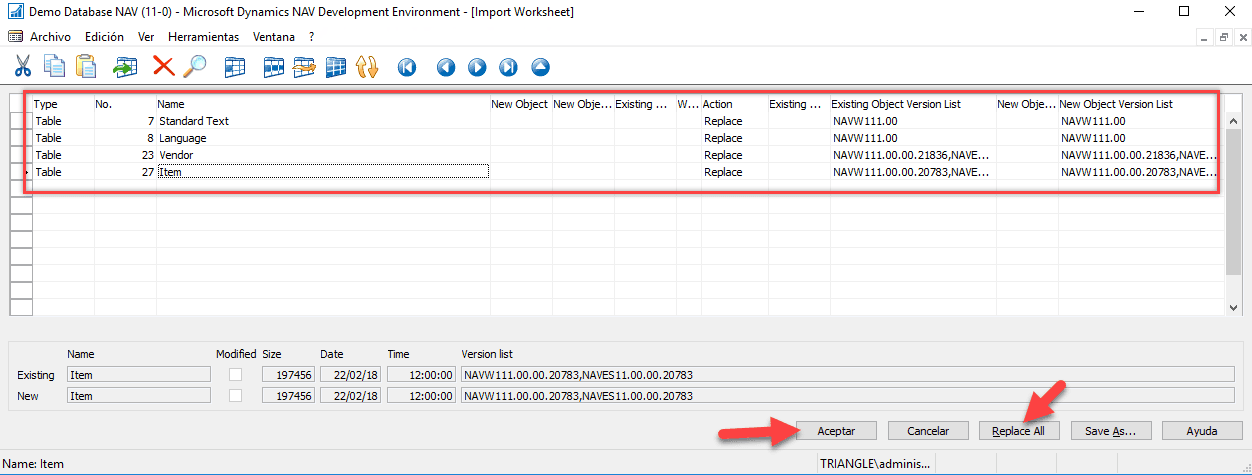Image resolution: width=1252 pixels, height=475 pixels.
Task: Open the Edición menu
Action: 104,36
